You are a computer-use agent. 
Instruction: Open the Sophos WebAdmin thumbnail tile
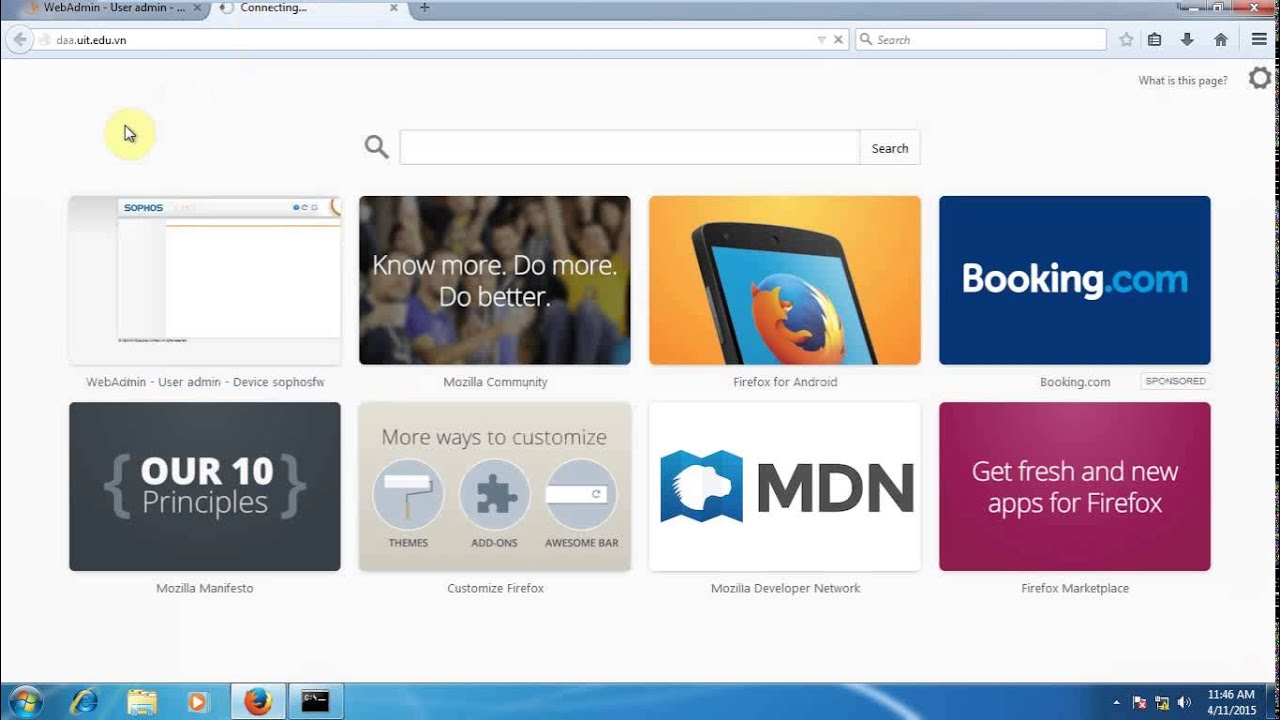[205, 281]
